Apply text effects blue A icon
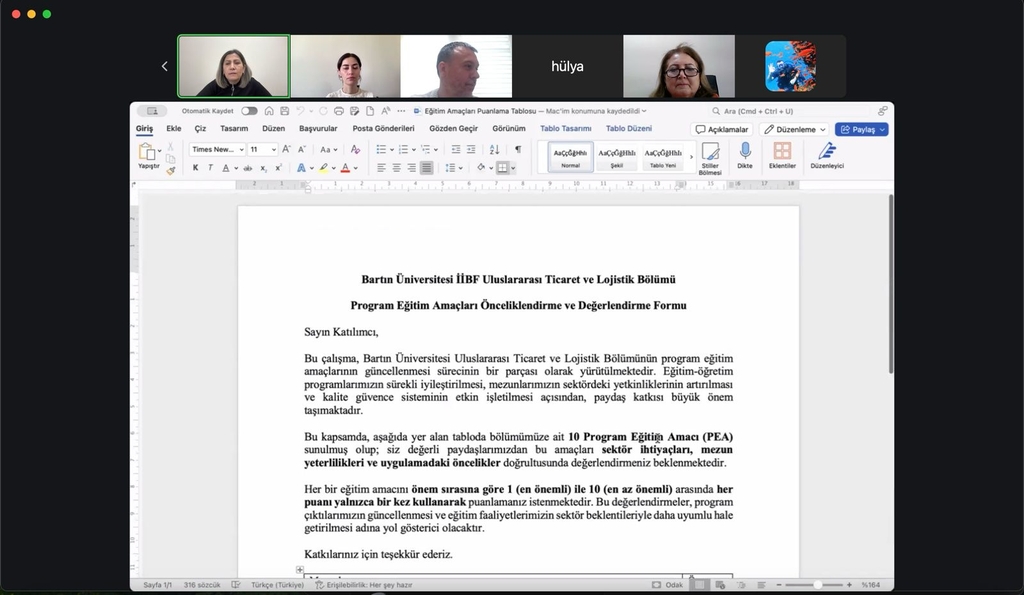Screen dimensions: 1024x595 coord(301,168)
